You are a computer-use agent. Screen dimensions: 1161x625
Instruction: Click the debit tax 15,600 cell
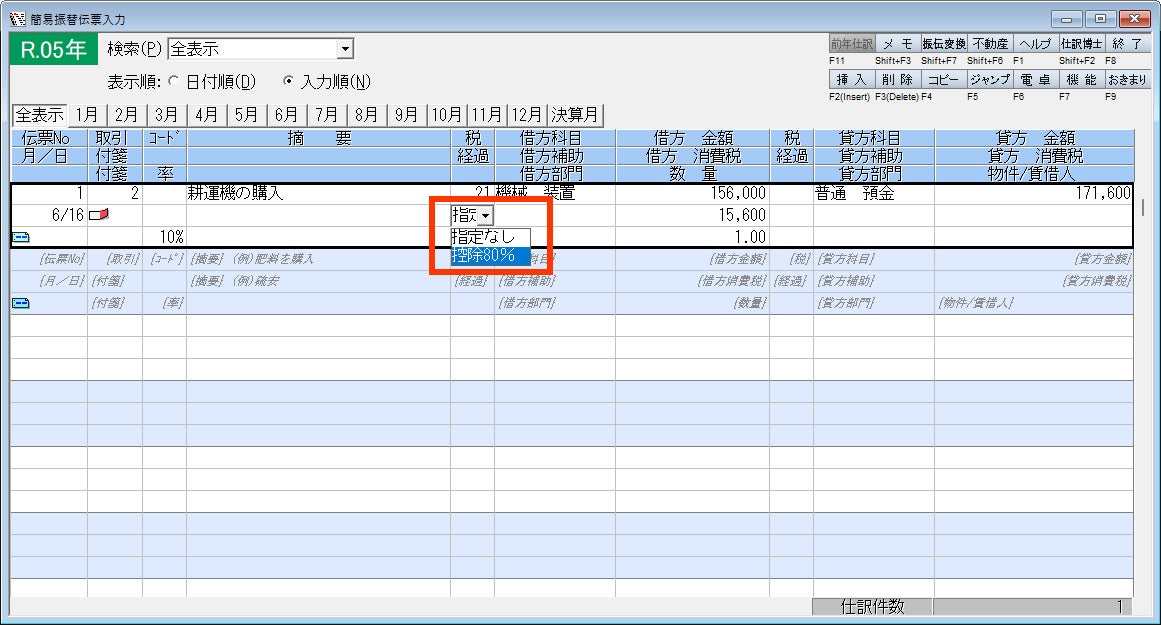[x=692, y=215]
